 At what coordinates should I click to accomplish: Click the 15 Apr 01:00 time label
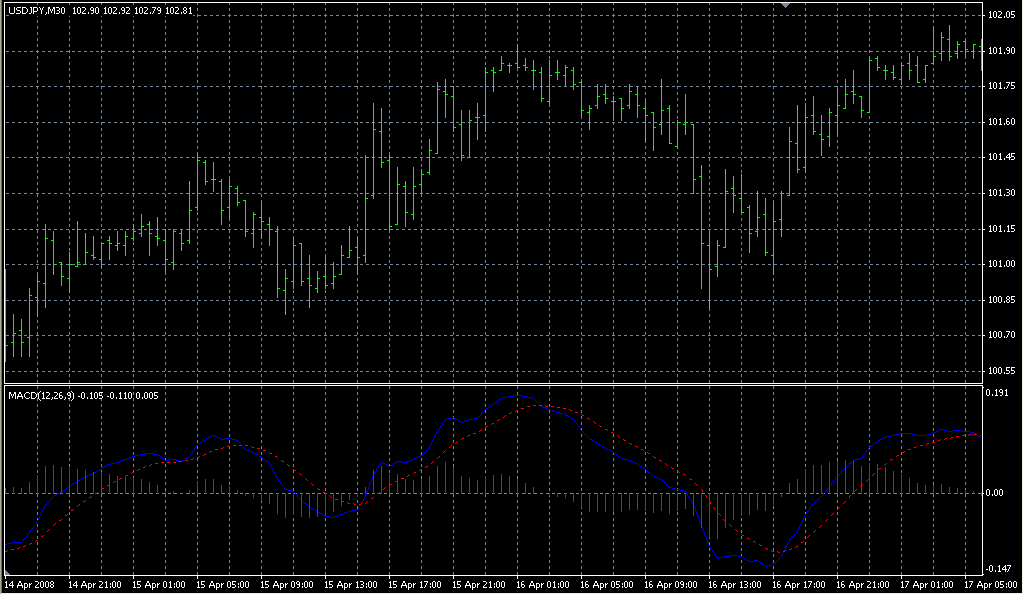[158, 584]
